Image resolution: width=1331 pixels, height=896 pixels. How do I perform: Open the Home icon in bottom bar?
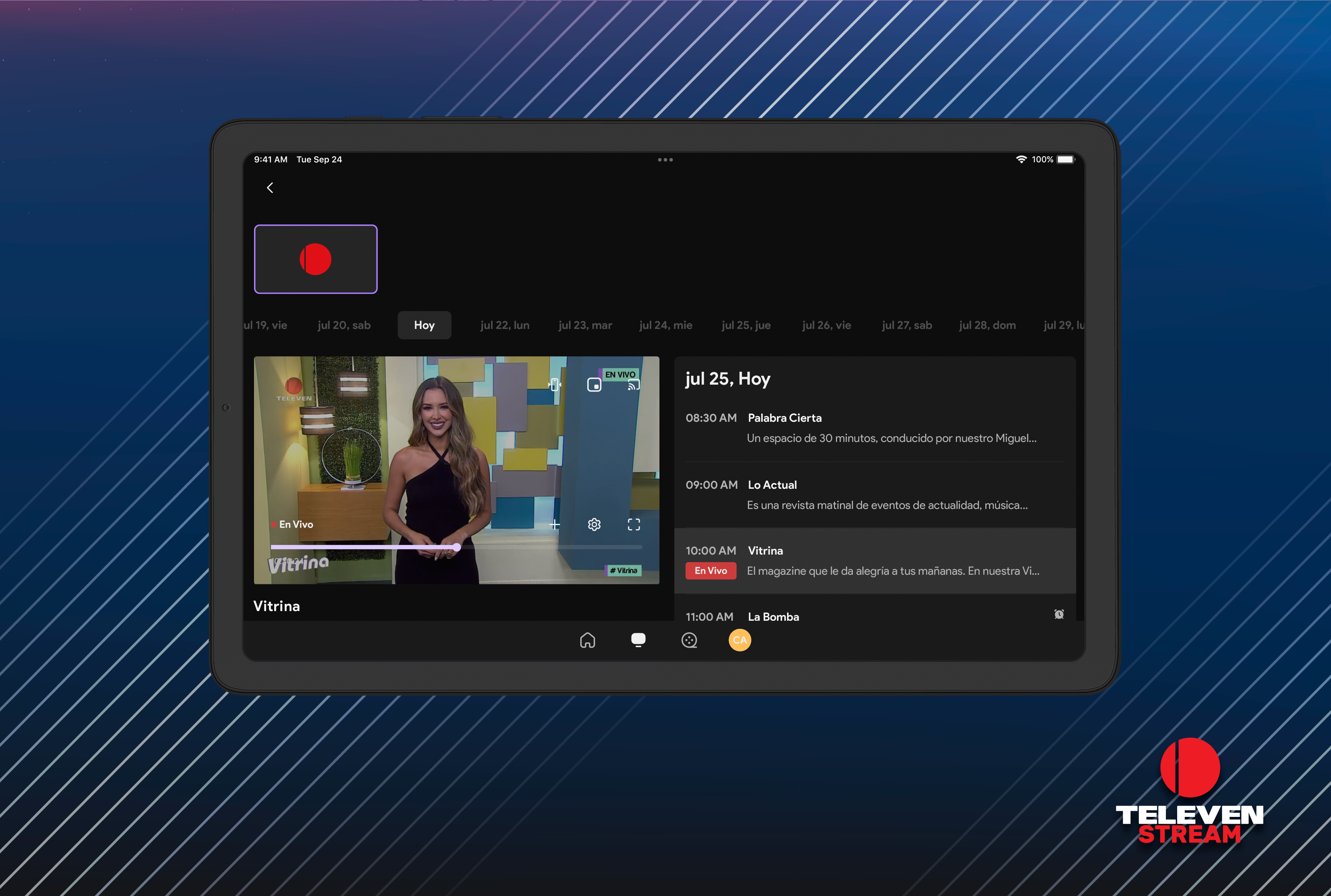point(587,640)
